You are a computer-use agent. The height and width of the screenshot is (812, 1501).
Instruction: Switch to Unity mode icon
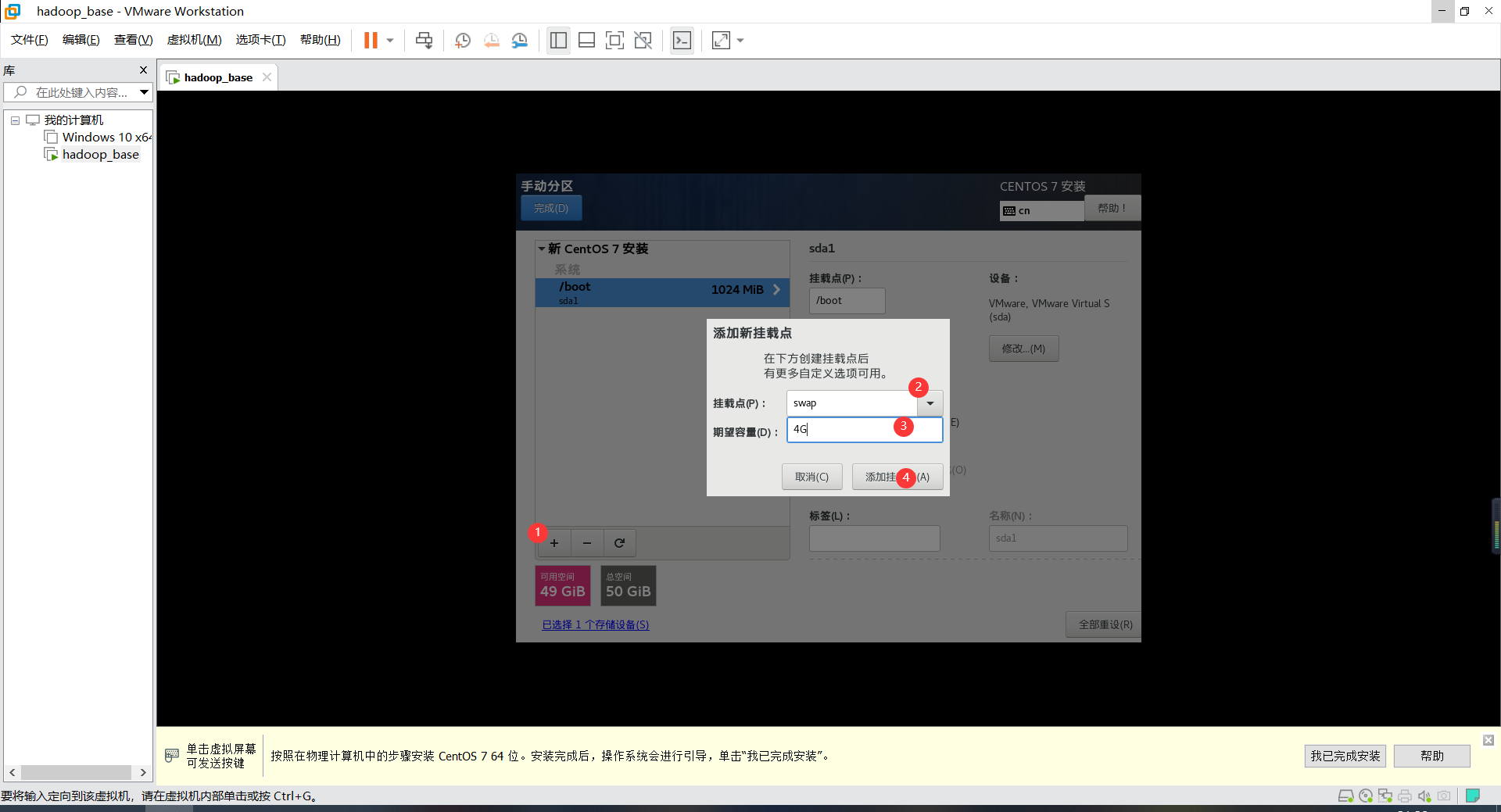[643, 40]
